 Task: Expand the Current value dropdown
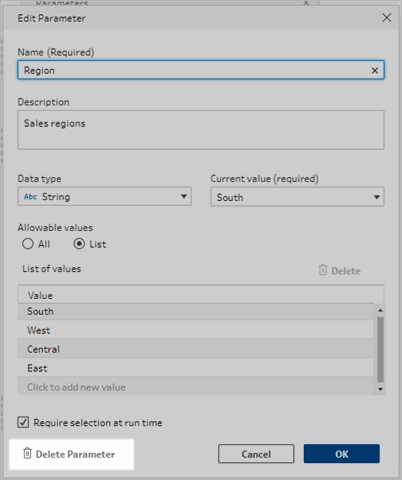(297, 197)
